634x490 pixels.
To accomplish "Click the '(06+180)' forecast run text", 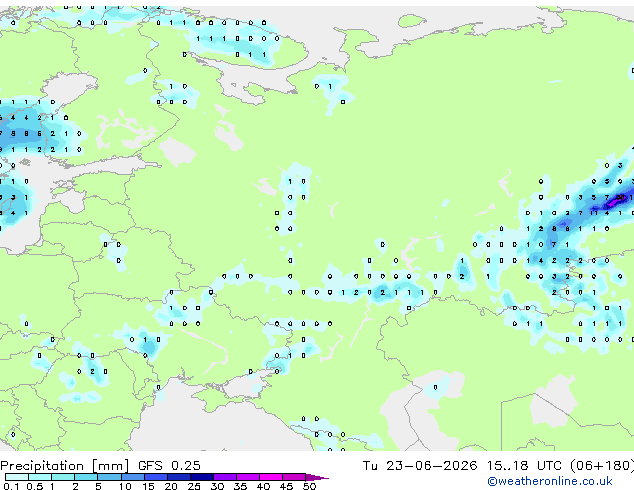I will [602, 466].
